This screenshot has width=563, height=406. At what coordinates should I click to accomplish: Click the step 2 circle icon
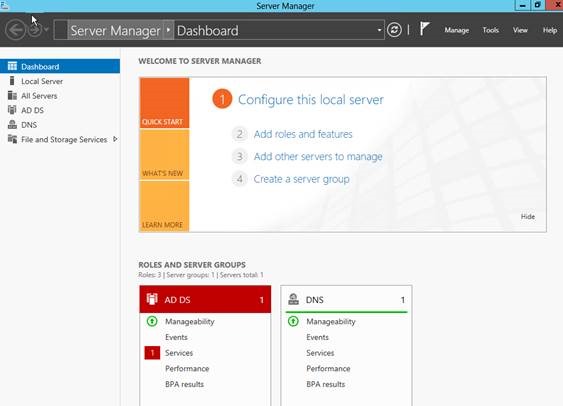(239, 134)
